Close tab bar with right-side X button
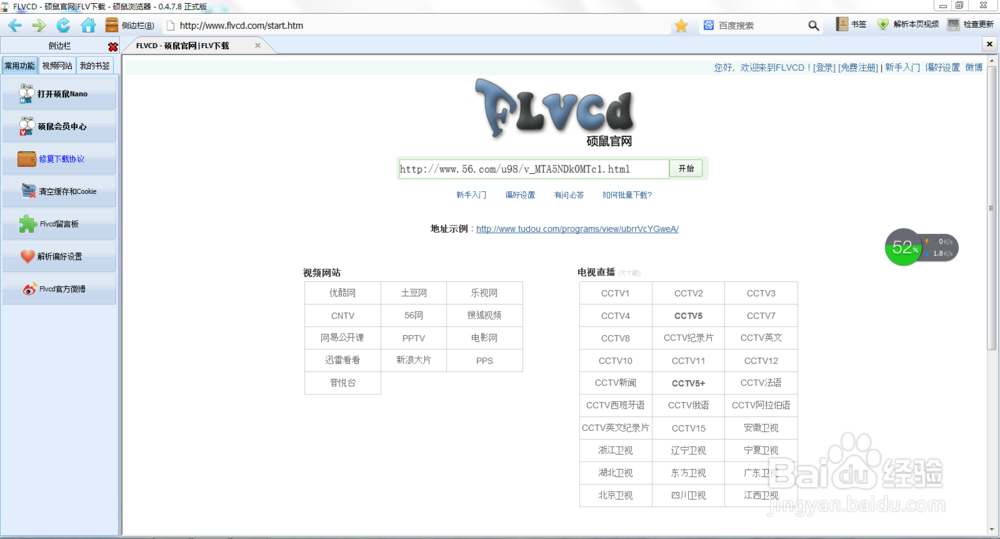Viewport: 1000px width, 539px height. (989, 44)
